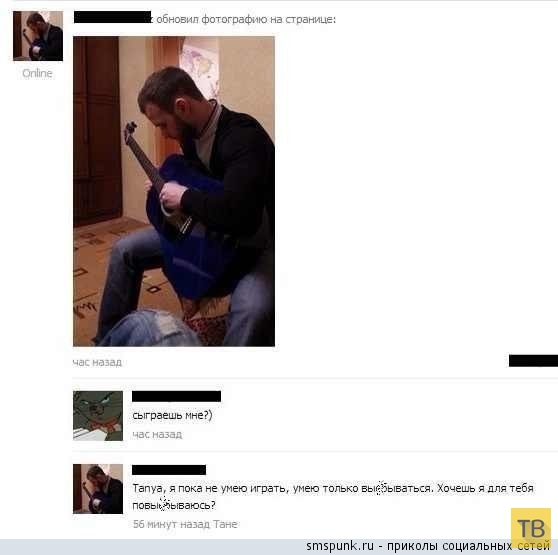This screenshot has height=555, width=558.
Task: Click the 'обновил фотографию на странице' text
Action: pos(246,19)
